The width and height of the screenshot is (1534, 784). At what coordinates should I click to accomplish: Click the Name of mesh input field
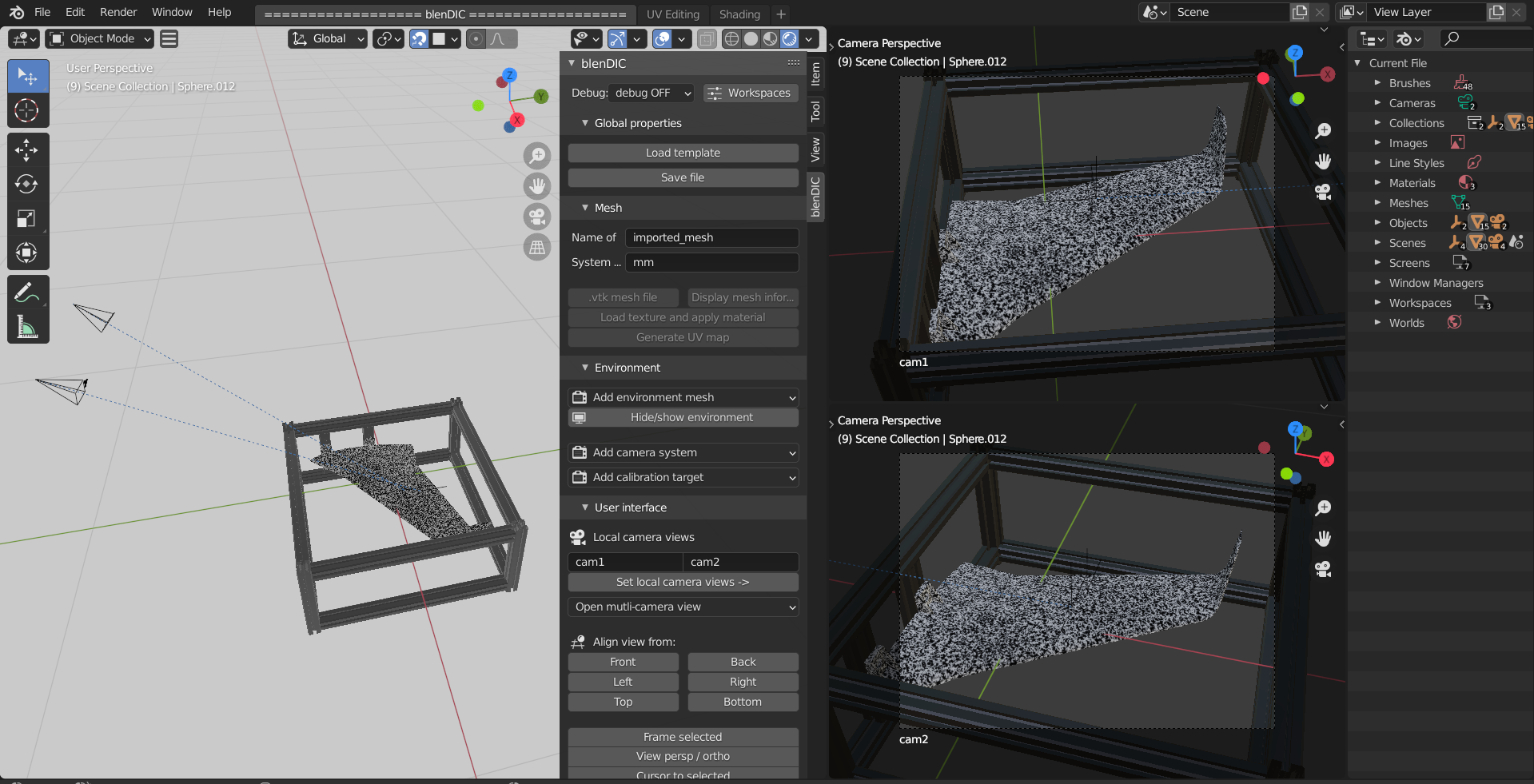712,237
